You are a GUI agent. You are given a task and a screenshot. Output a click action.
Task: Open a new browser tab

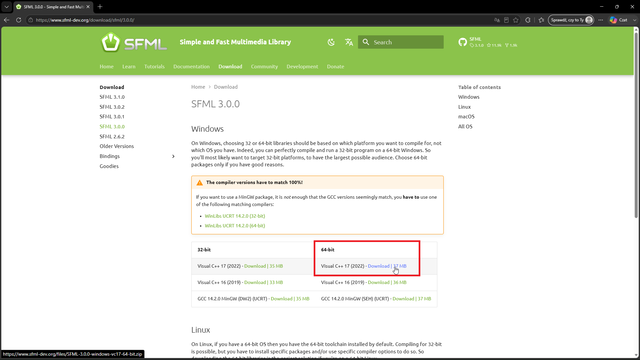100,7
